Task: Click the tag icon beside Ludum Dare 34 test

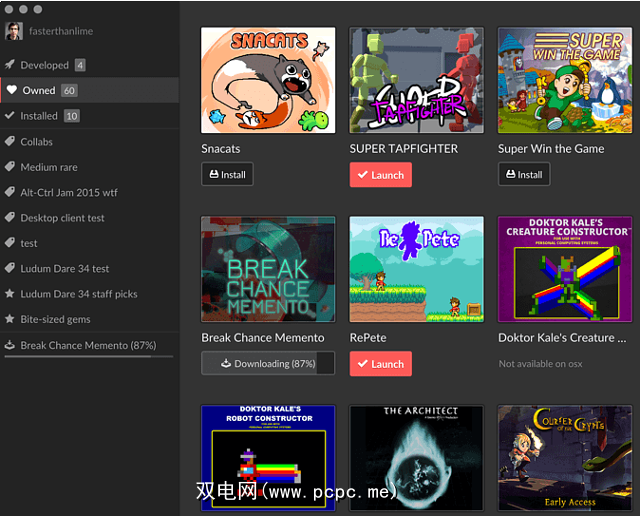Action: coord(10,268)
